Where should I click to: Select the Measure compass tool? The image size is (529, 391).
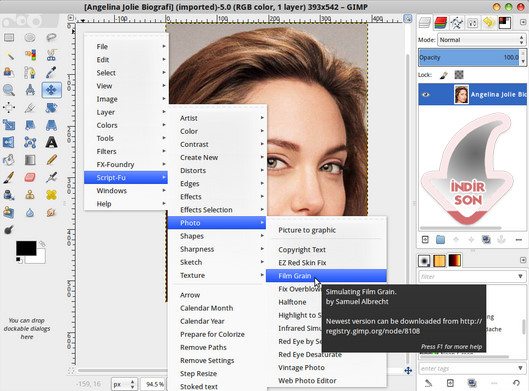tap(30, 90)
